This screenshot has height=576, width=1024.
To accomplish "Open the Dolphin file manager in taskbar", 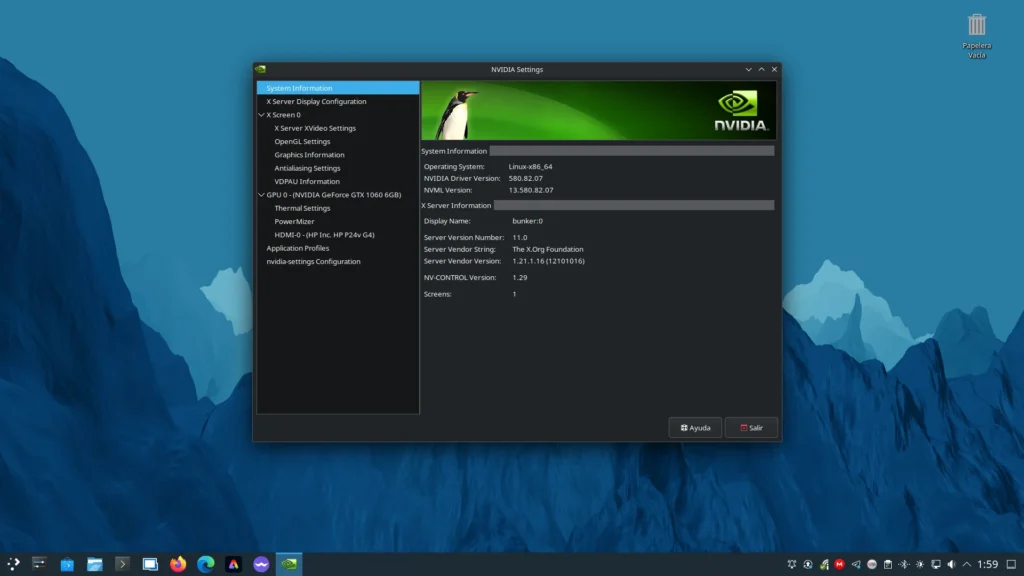I will (x=95, y=564).
